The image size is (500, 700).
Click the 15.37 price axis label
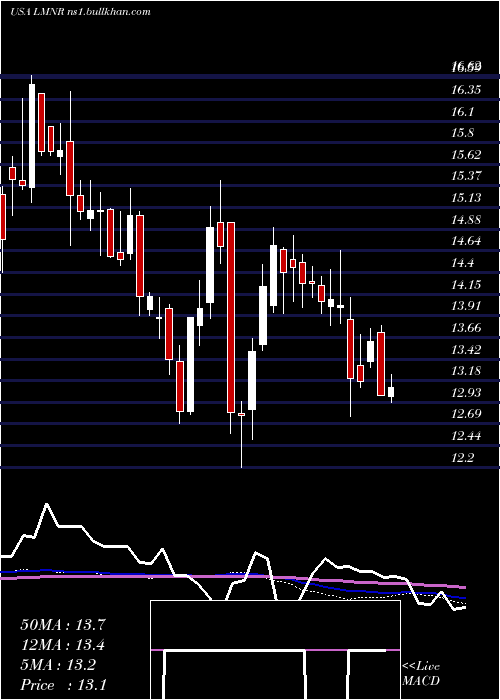(x=466, y=176)
